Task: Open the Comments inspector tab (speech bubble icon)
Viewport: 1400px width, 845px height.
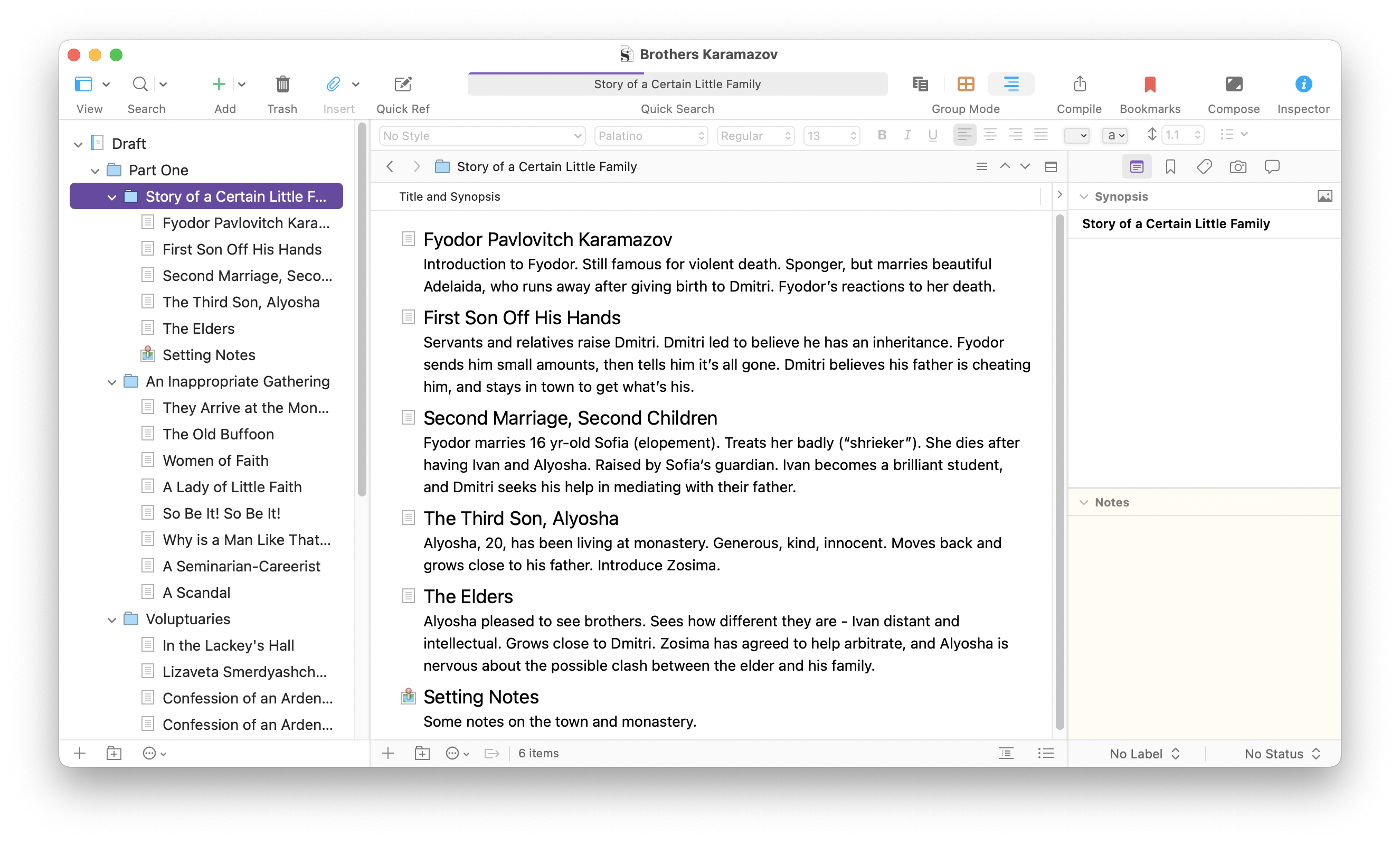Action: [1272, 166]
